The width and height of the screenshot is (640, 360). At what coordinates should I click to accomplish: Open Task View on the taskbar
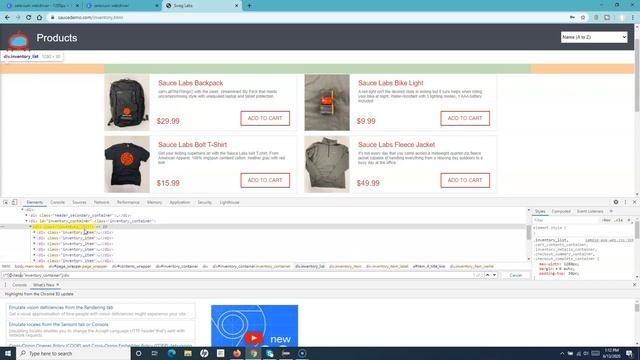pyautogui.click(x=155, y=353)
